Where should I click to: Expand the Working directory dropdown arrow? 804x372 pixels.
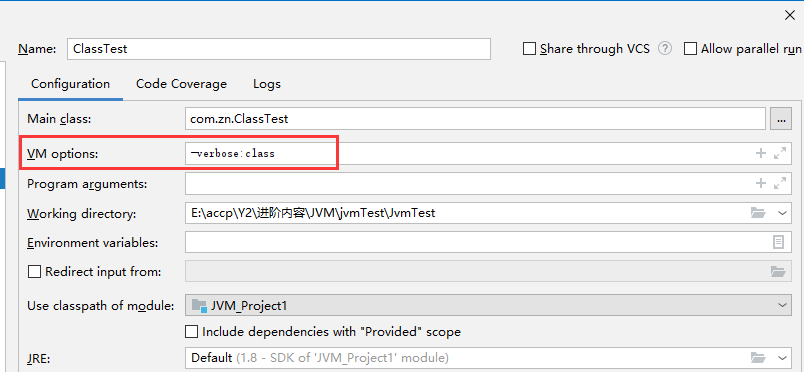point(782,213)
